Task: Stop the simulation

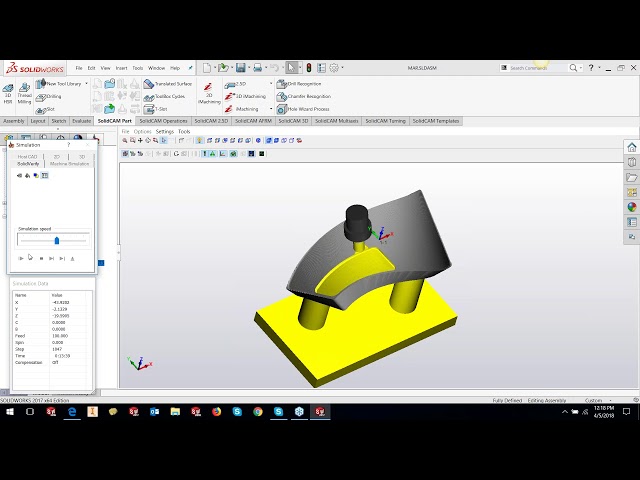Action: (41, 258)
